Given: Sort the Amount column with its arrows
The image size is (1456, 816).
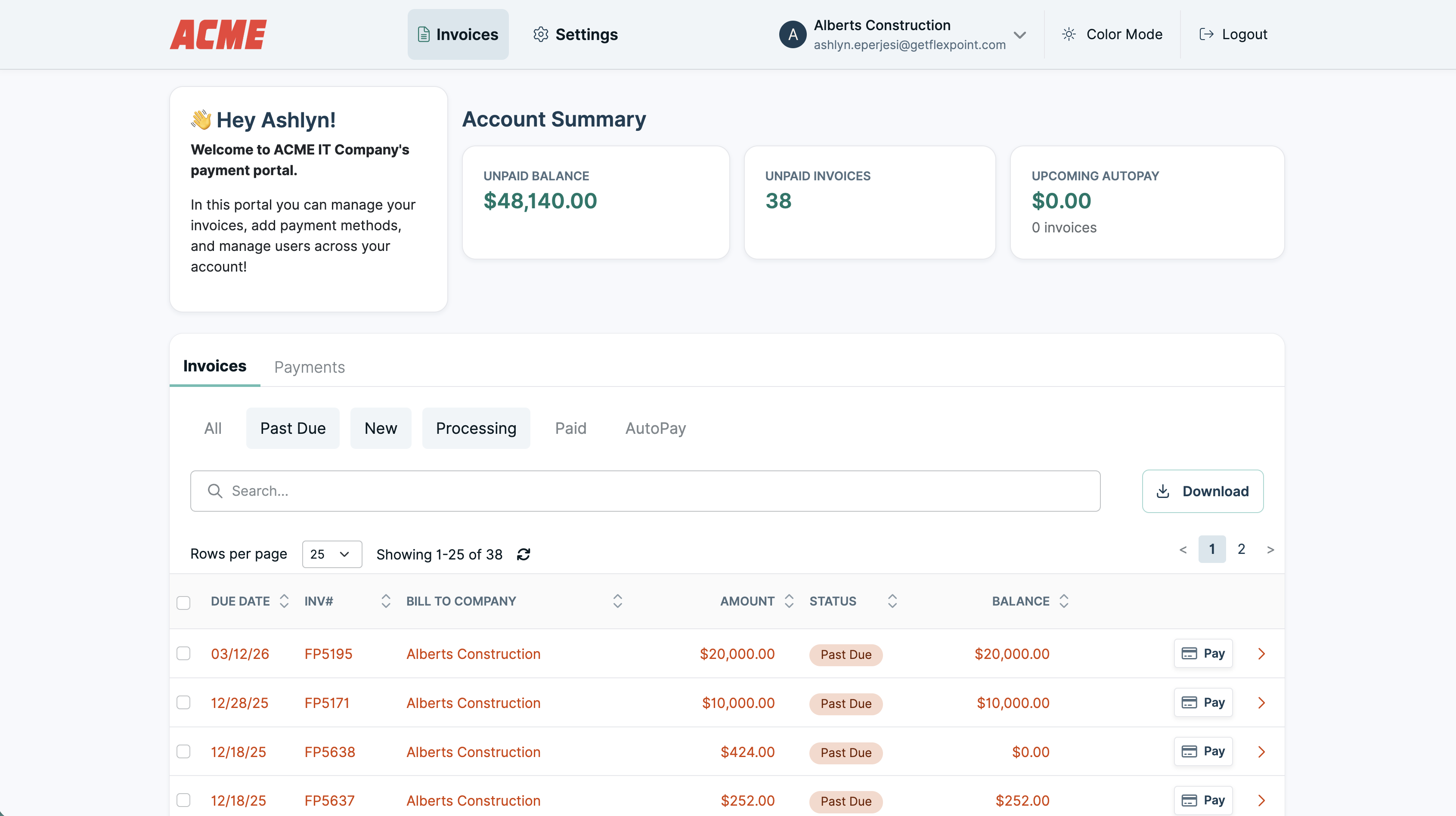Looking at the screenshot, I should point(789,601).
